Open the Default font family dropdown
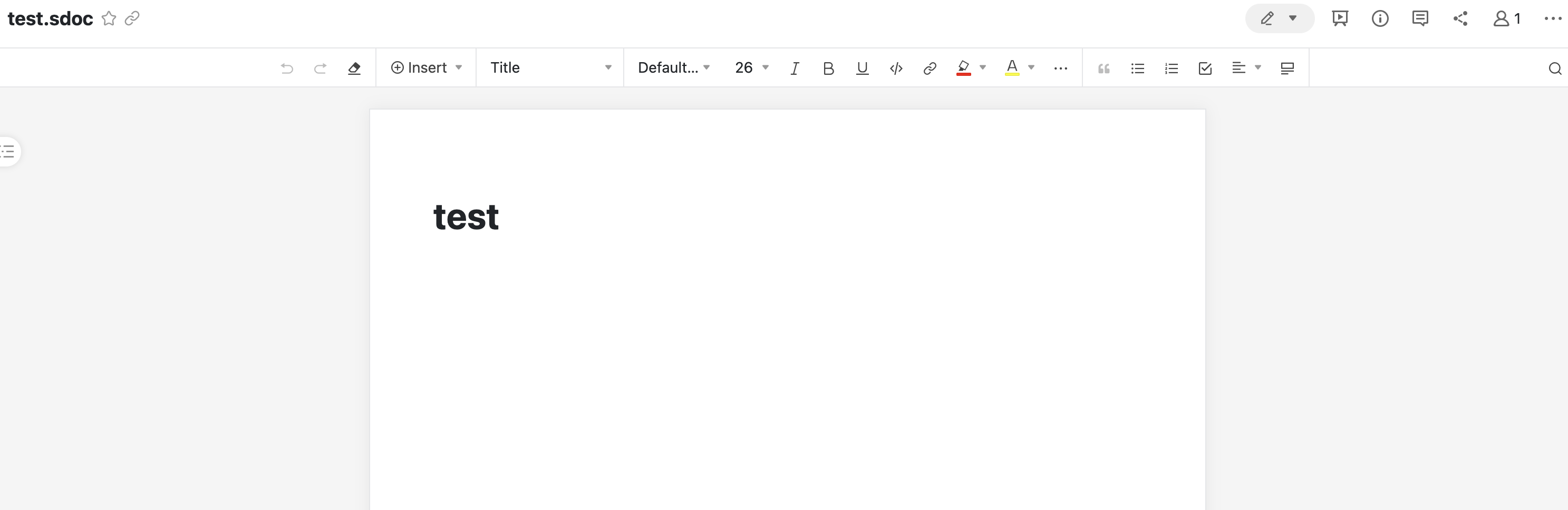 coord(674,67)
